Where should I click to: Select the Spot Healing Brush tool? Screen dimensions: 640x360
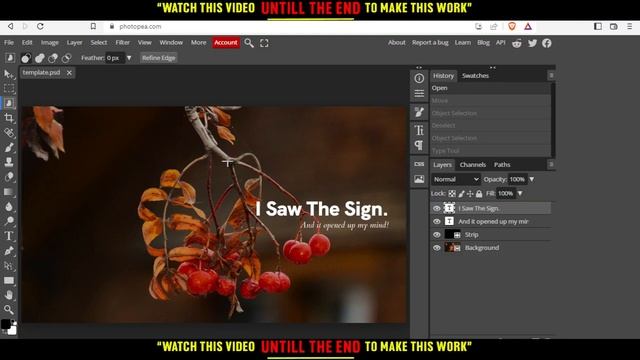tap(9, 133)
